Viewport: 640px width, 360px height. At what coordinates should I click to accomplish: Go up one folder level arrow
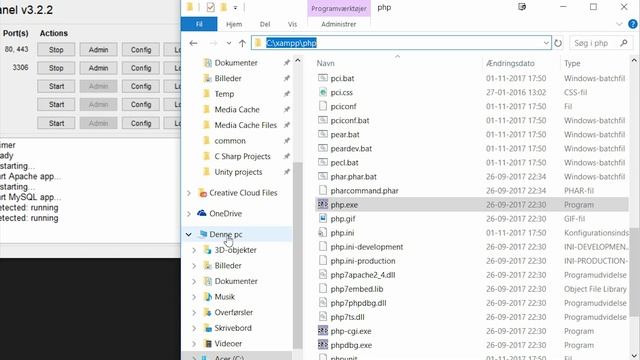[x=242, y=43]
